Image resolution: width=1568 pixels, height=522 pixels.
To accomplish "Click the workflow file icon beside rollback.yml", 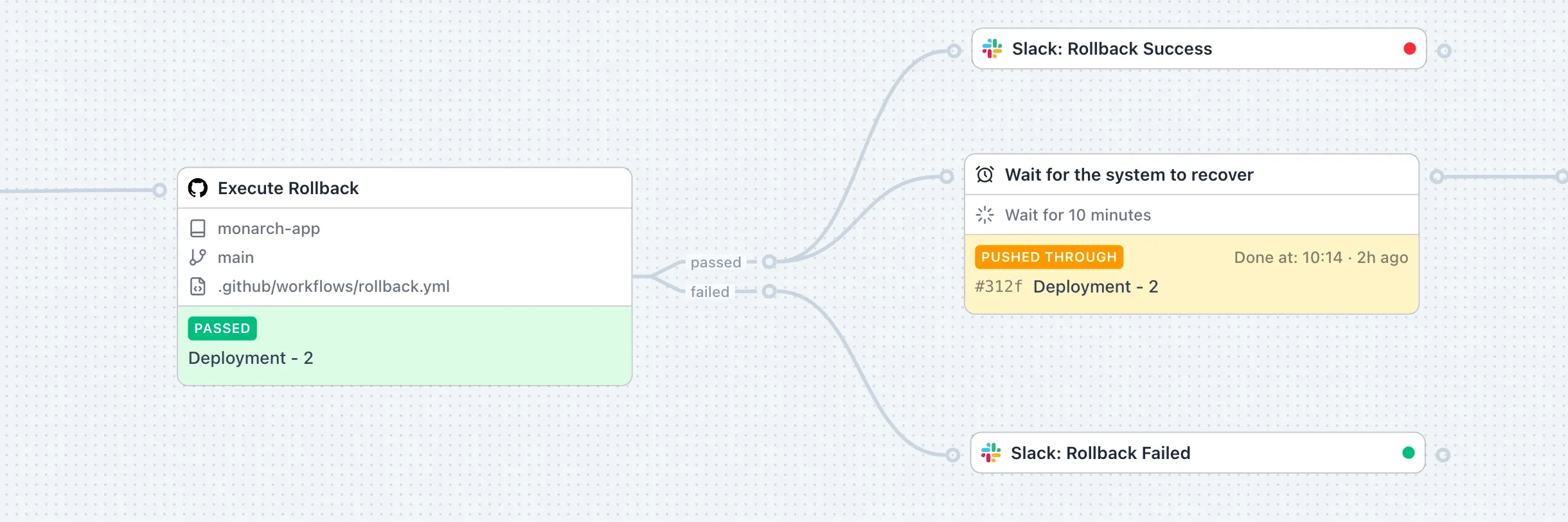I will [198, 286].
